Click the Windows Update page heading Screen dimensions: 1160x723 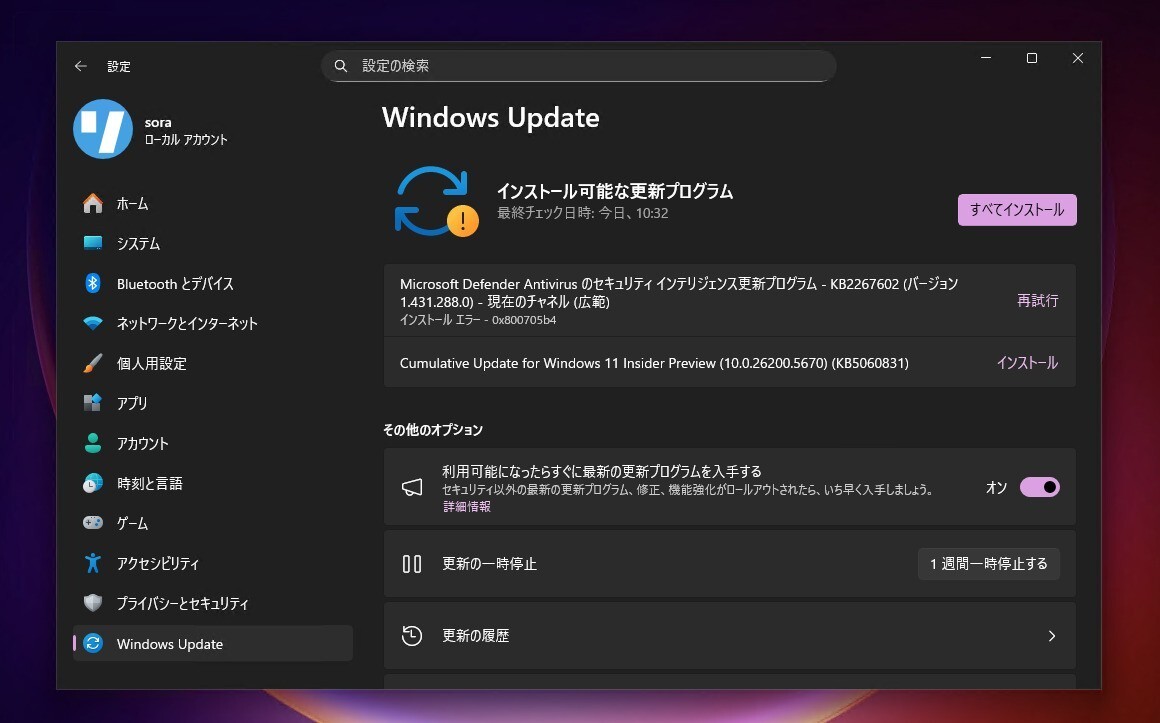(490, 118)
